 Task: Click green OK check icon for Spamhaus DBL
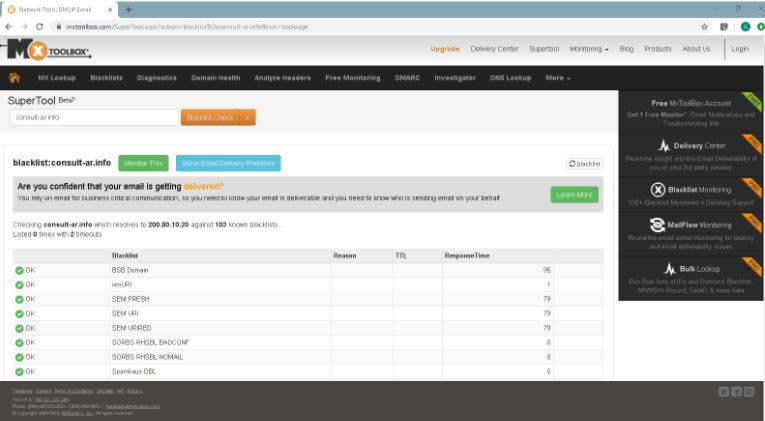[19, 372]
